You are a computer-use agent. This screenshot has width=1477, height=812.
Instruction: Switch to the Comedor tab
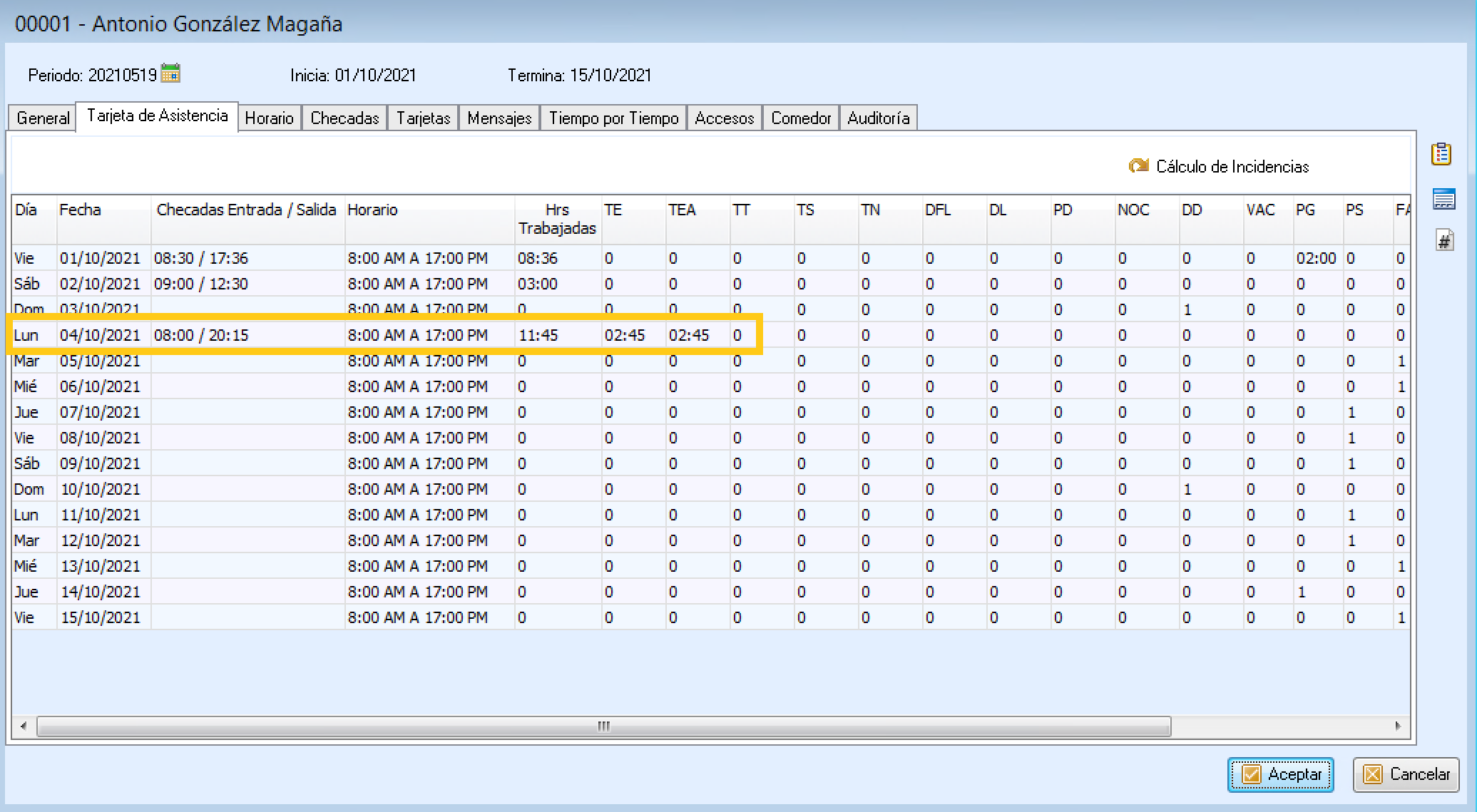pos(801,118)
